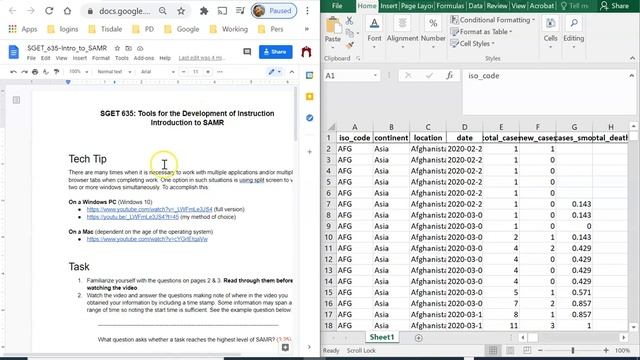Viewport: 640px width, 360px height.
Task: Open Google Keep side panel icon
Action: click(x=309, y=97)
